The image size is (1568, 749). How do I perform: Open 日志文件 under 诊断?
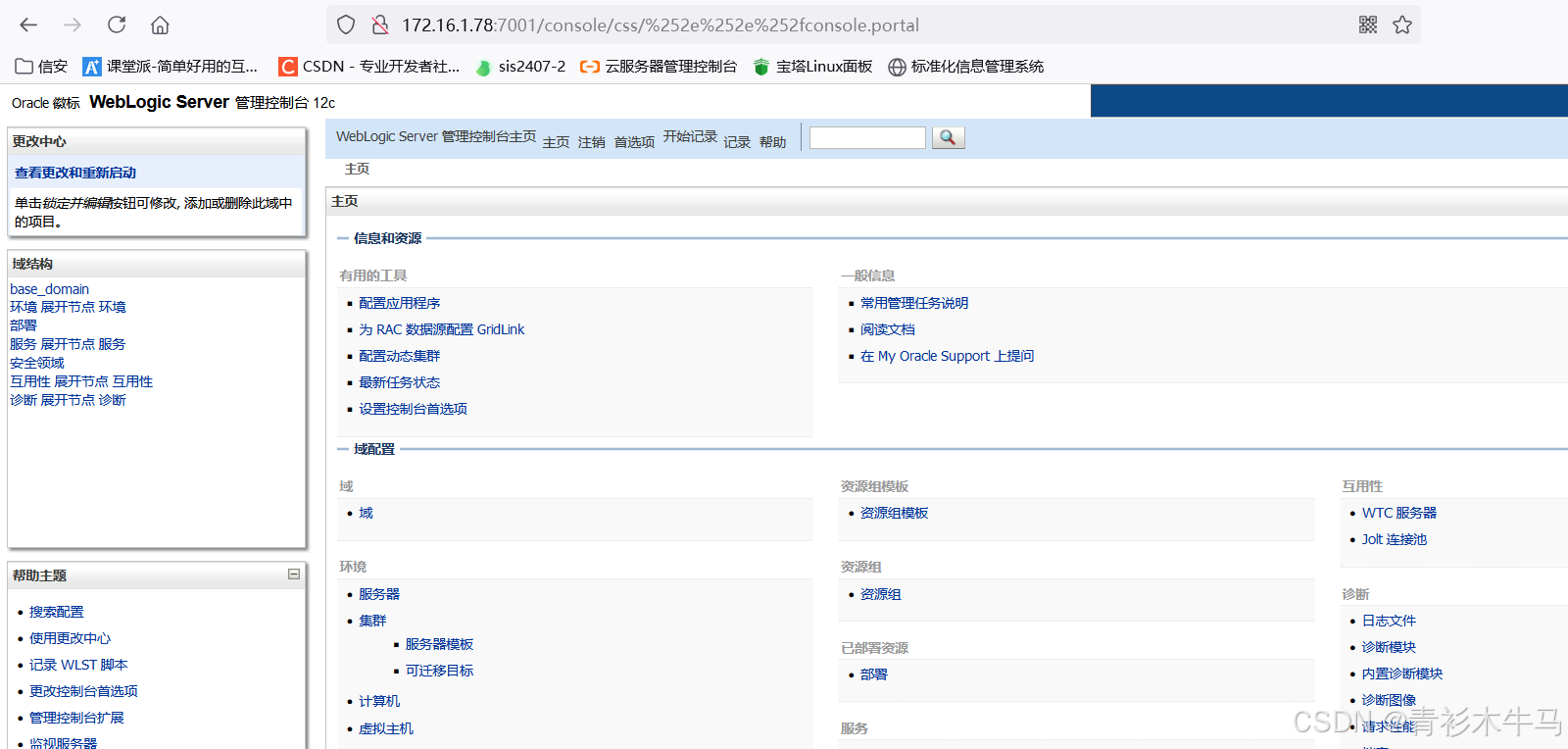coord(1389,621)
